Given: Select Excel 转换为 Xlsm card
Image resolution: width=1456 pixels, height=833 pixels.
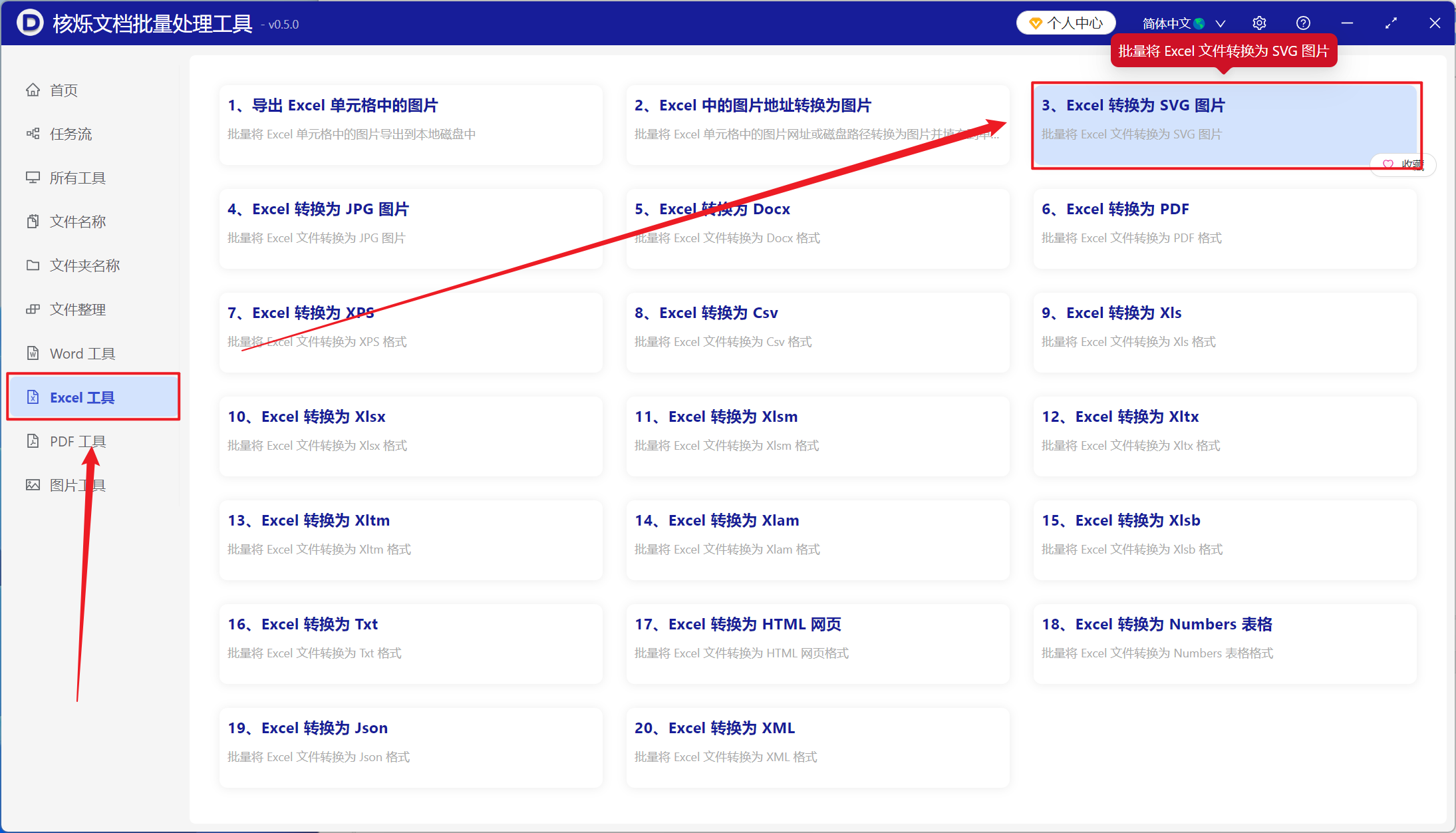Looking at the screenshot, I should point(818,436).
